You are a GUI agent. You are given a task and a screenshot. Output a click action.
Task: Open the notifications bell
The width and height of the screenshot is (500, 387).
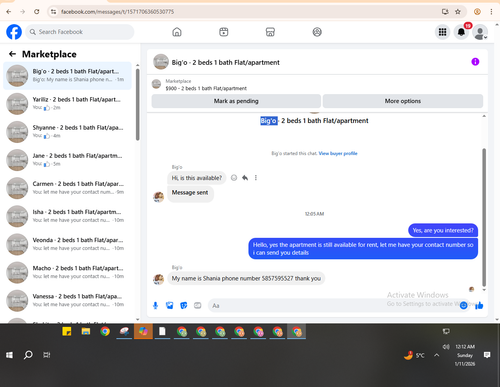pyautogui.click(x=461, y=32)
